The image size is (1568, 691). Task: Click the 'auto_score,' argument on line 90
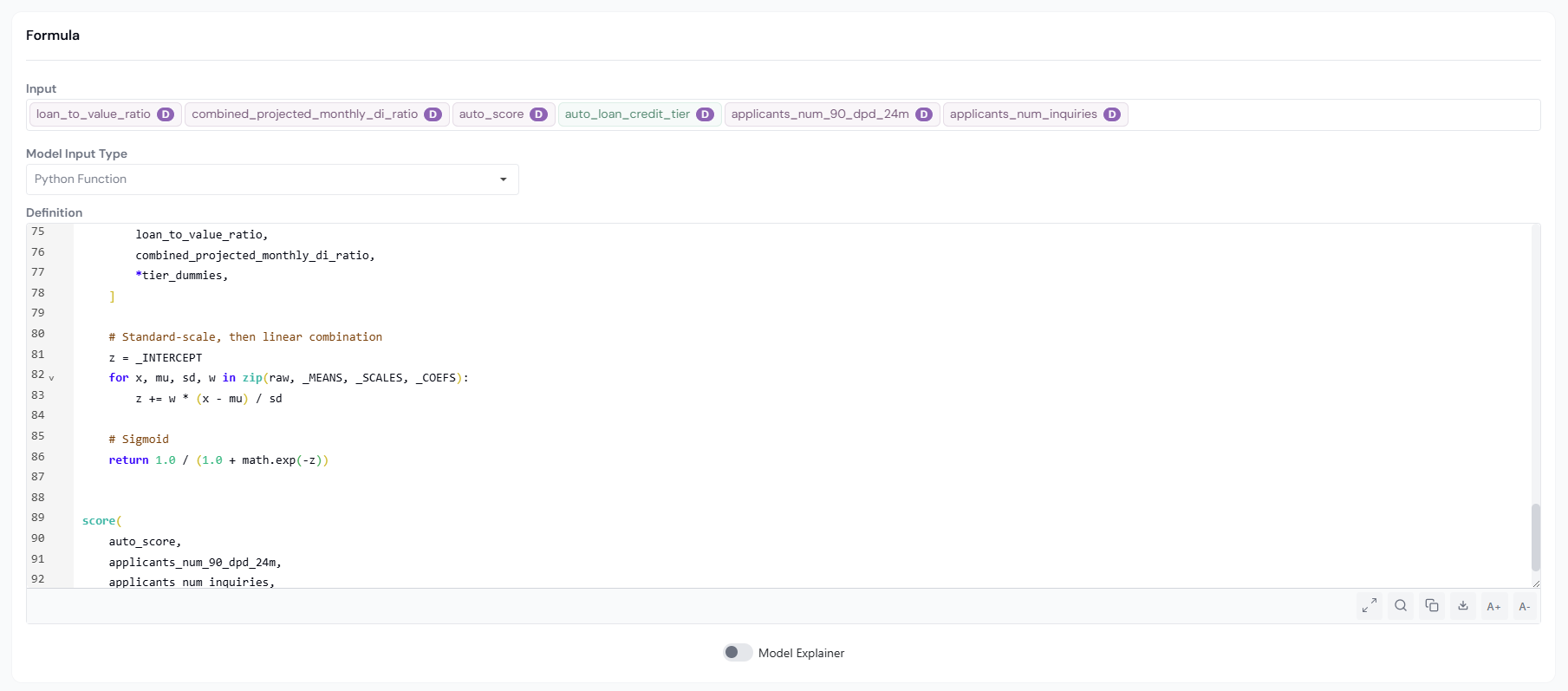point(145,542)
